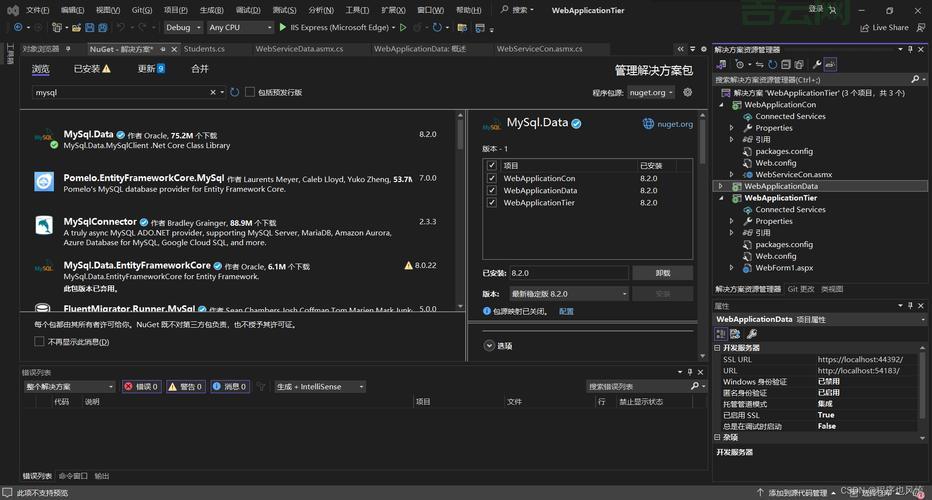Uncheck WebApplicationData project checkbox

[x=491, y=190]
